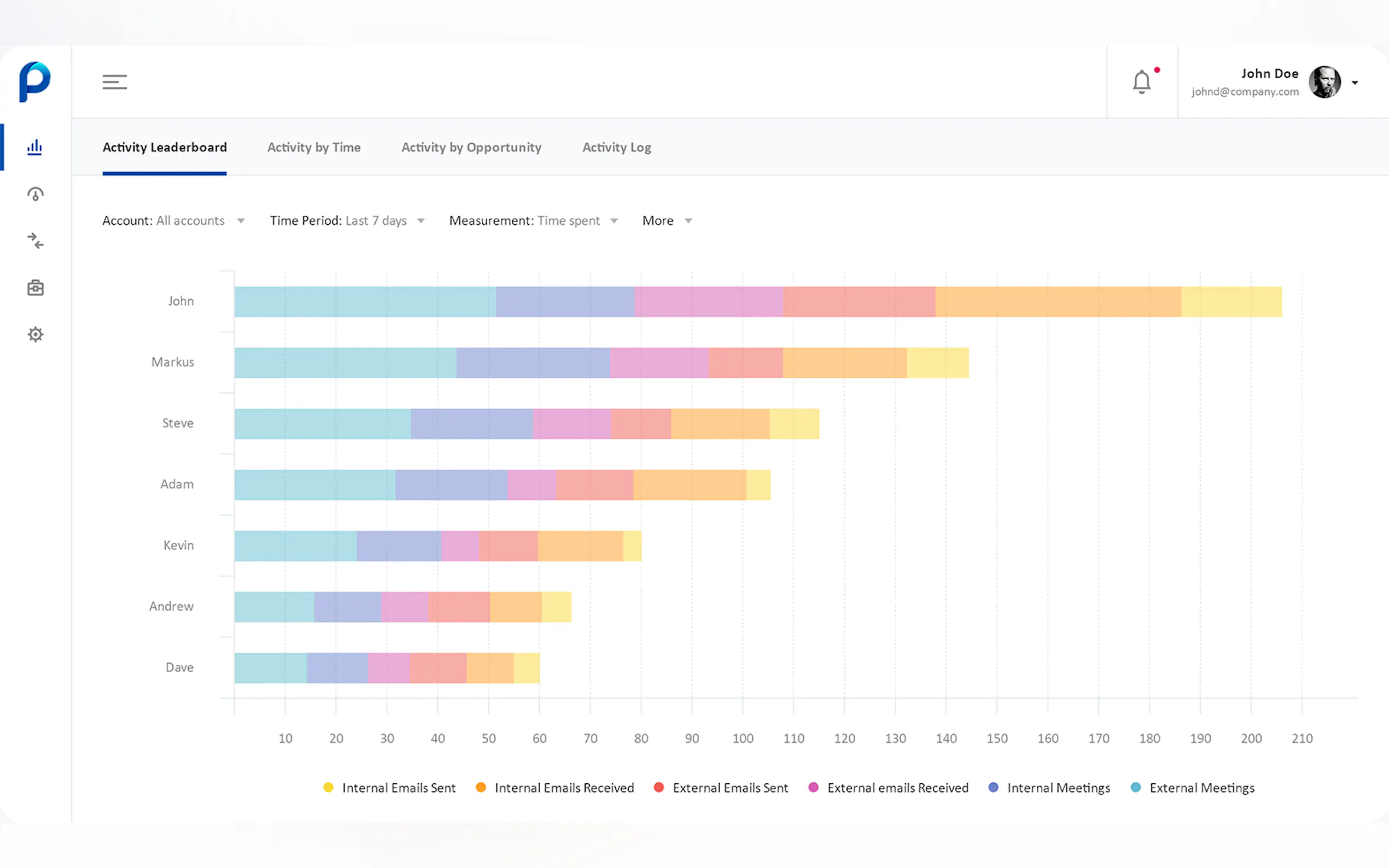Expand the More filters option

click(x=667, y=221)
